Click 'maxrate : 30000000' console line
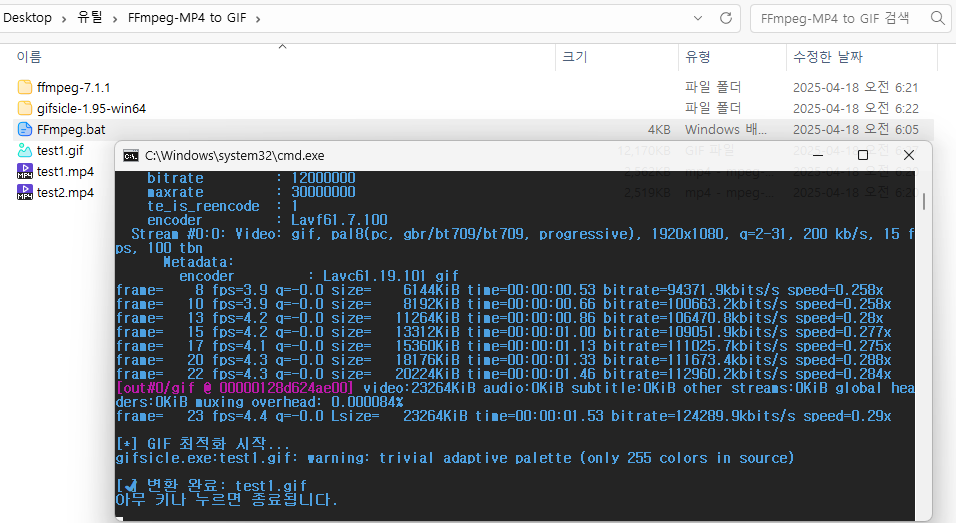956x523 pixels. pos(251,192)
